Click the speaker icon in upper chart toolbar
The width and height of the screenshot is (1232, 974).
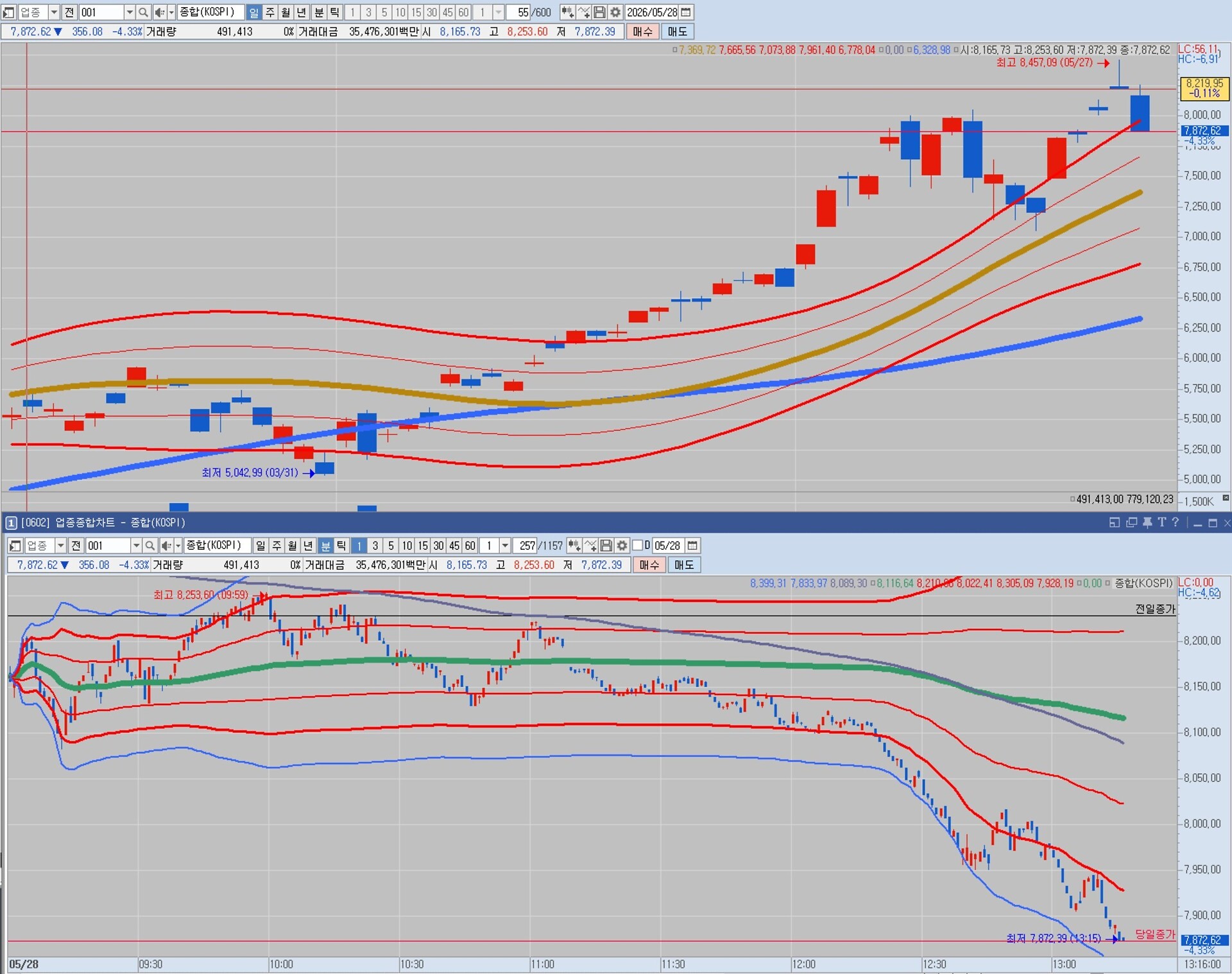click(x=159, y=12)
